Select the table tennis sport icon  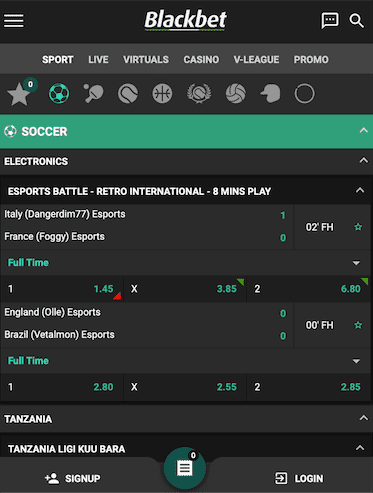coord(93,93)
